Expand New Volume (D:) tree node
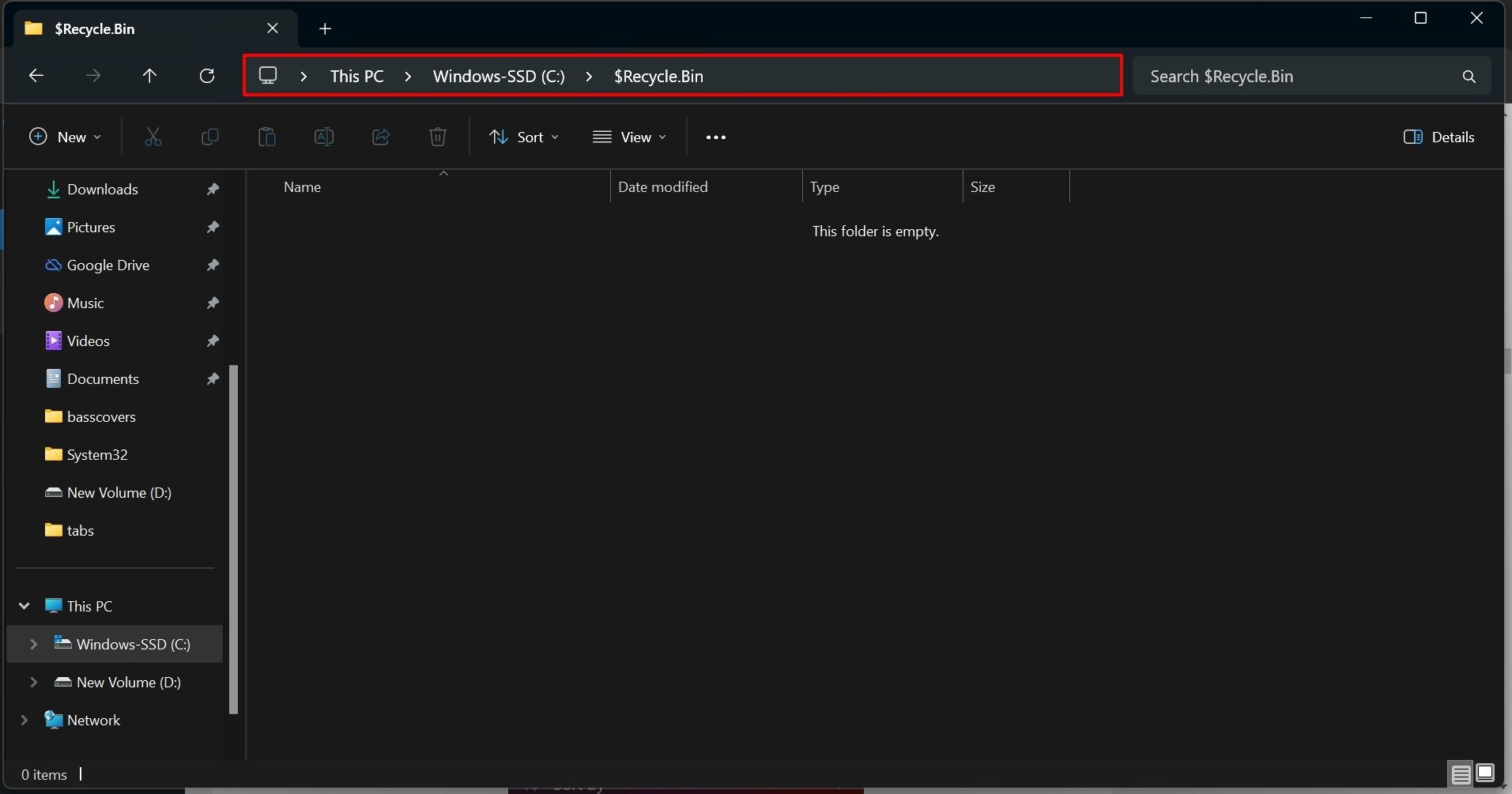This screenshot has width=1512, height=794. [33, 682]
